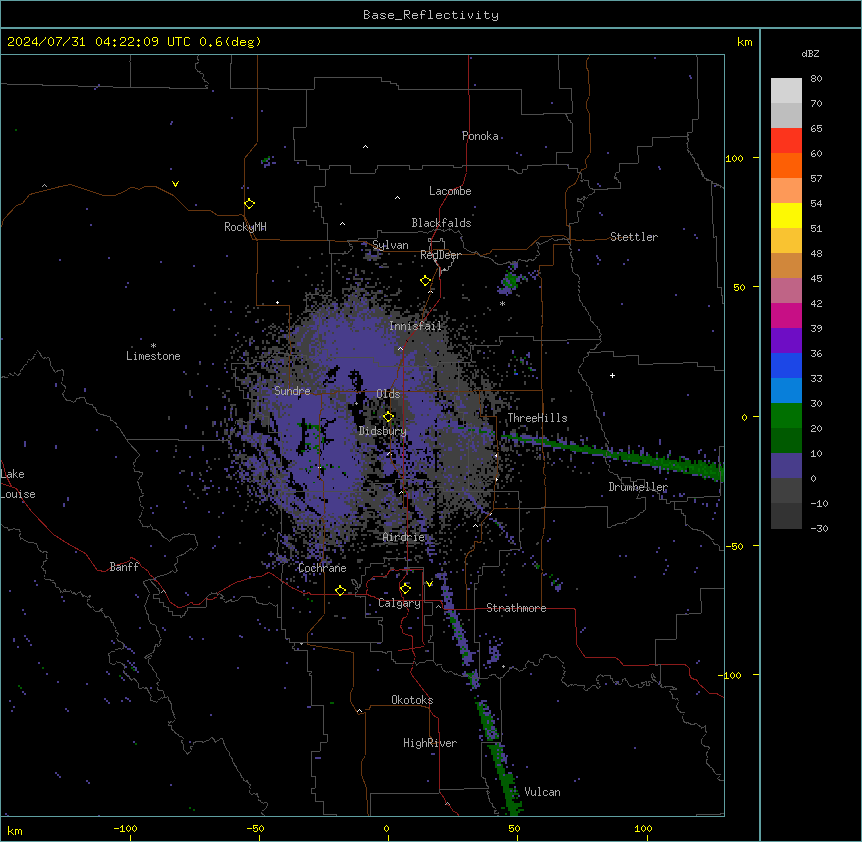Click the white asterisk marker above Limestone
Screen dimensions: 862x842
[x=153, y=346]
